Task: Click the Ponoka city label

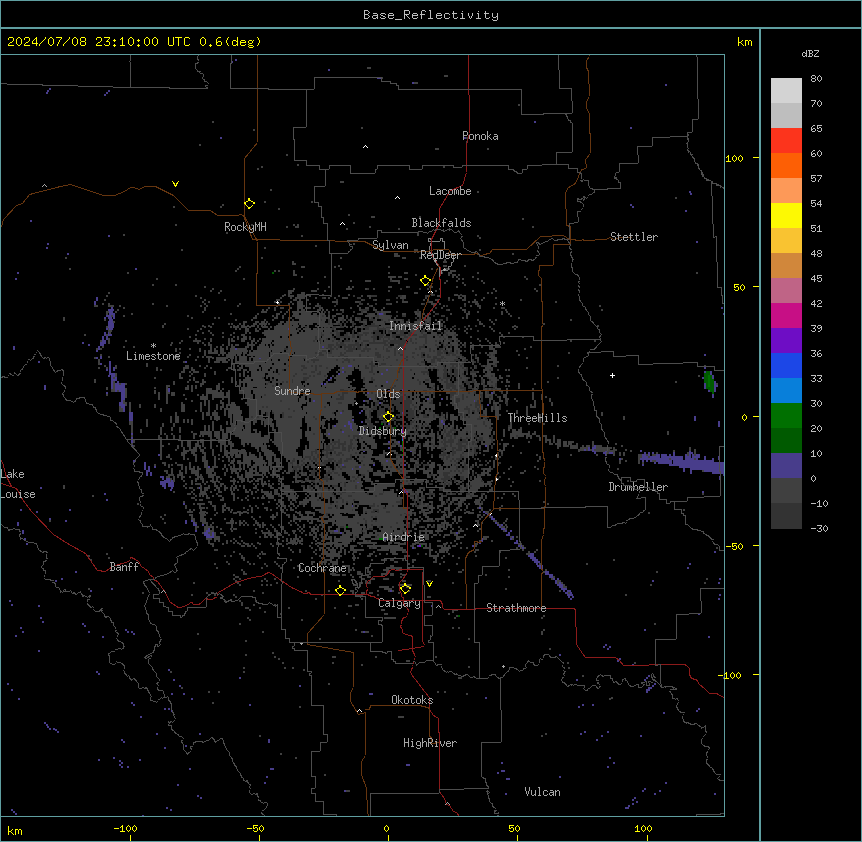Action: pyautogui.click(x=480, y=136)
